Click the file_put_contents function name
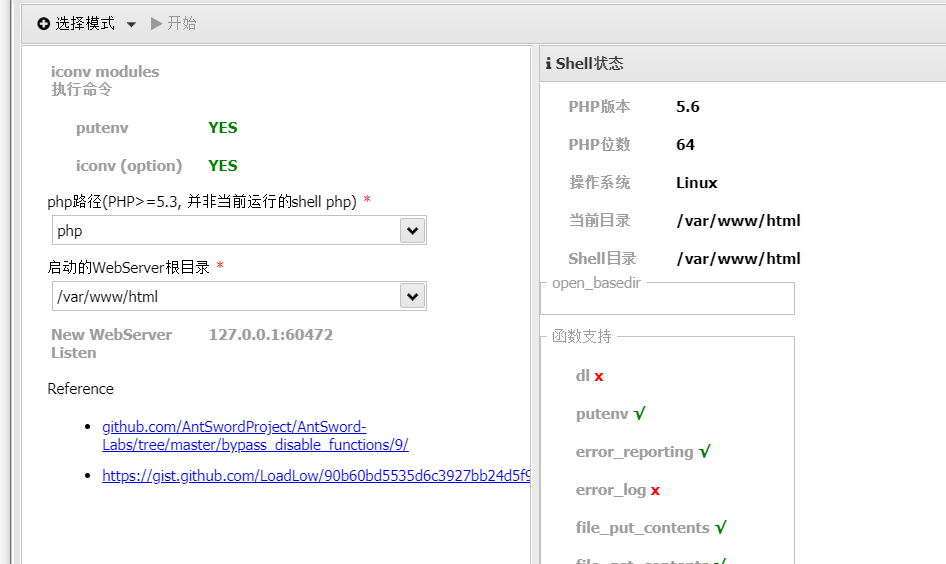The width and height of the screenshot is (946, 564). pos(643,528)
